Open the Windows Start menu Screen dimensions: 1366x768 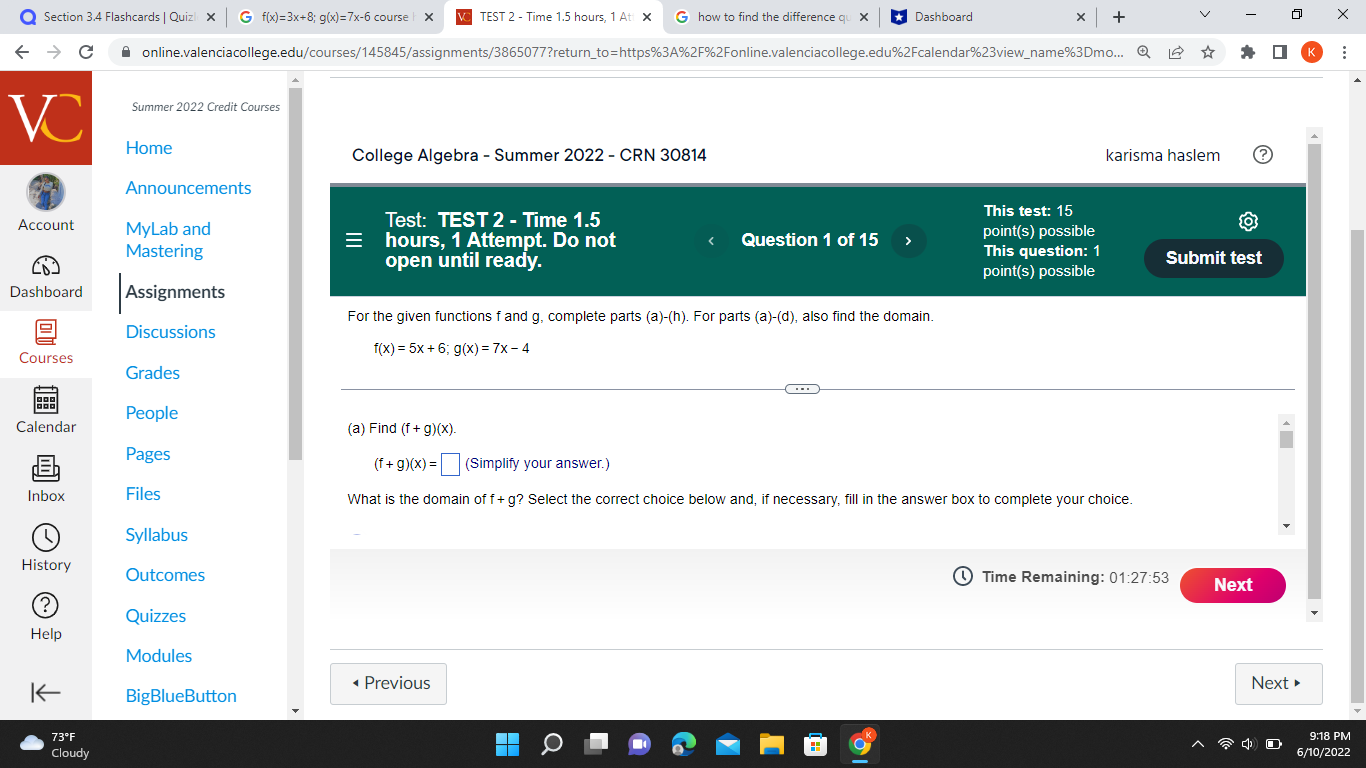[508, 744]
